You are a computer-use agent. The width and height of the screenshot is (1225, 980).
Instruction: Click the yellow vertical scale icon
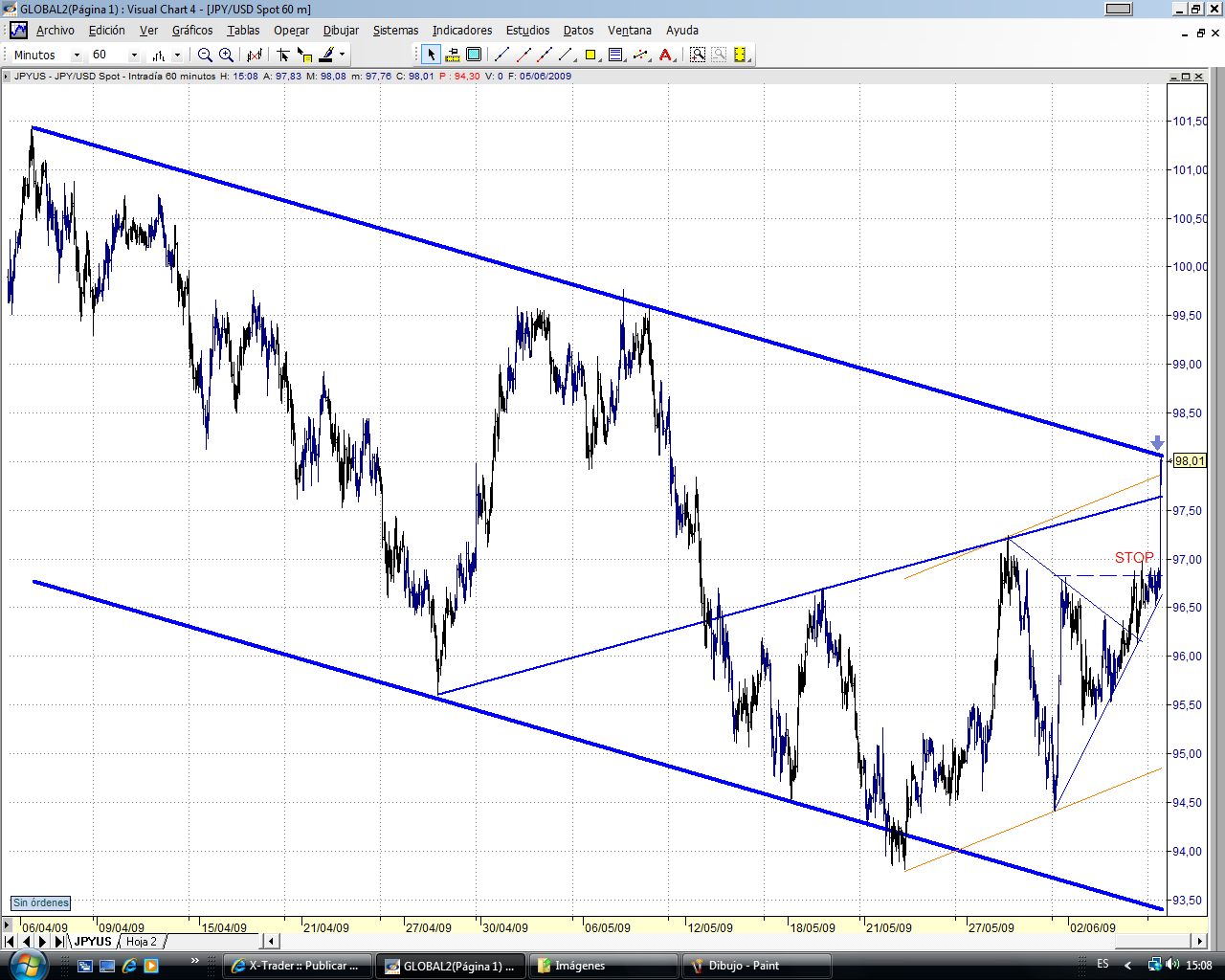pyautogui.click(x=740, y=56)
